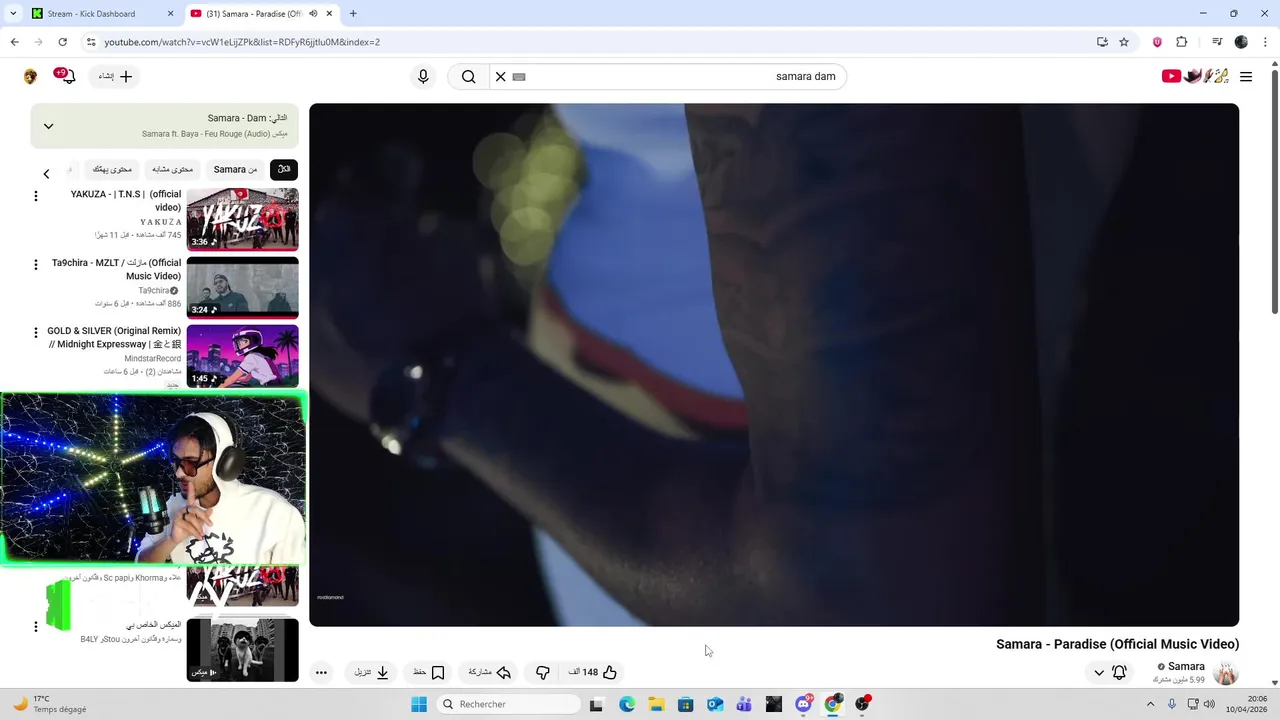Show more filter chips with arrow
1280x720 pixels.
point(46,174)
